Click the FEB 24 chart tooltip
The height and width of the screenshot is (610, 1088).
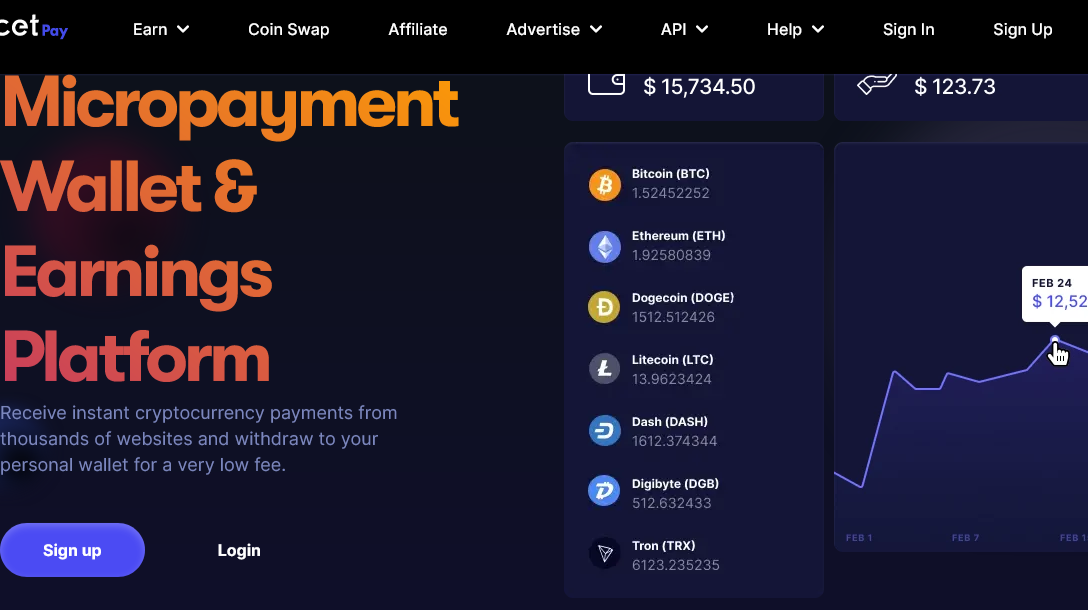coord(1055,294)
